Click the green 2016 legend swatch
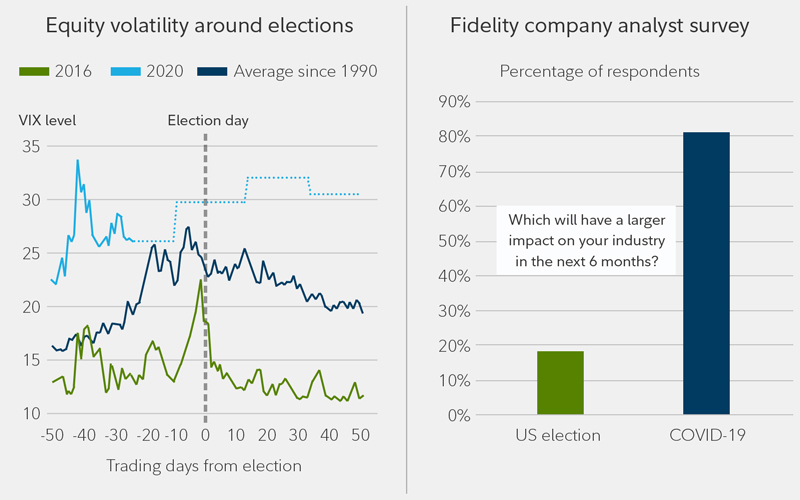This screenshot has width=800, height=500. 36,72
